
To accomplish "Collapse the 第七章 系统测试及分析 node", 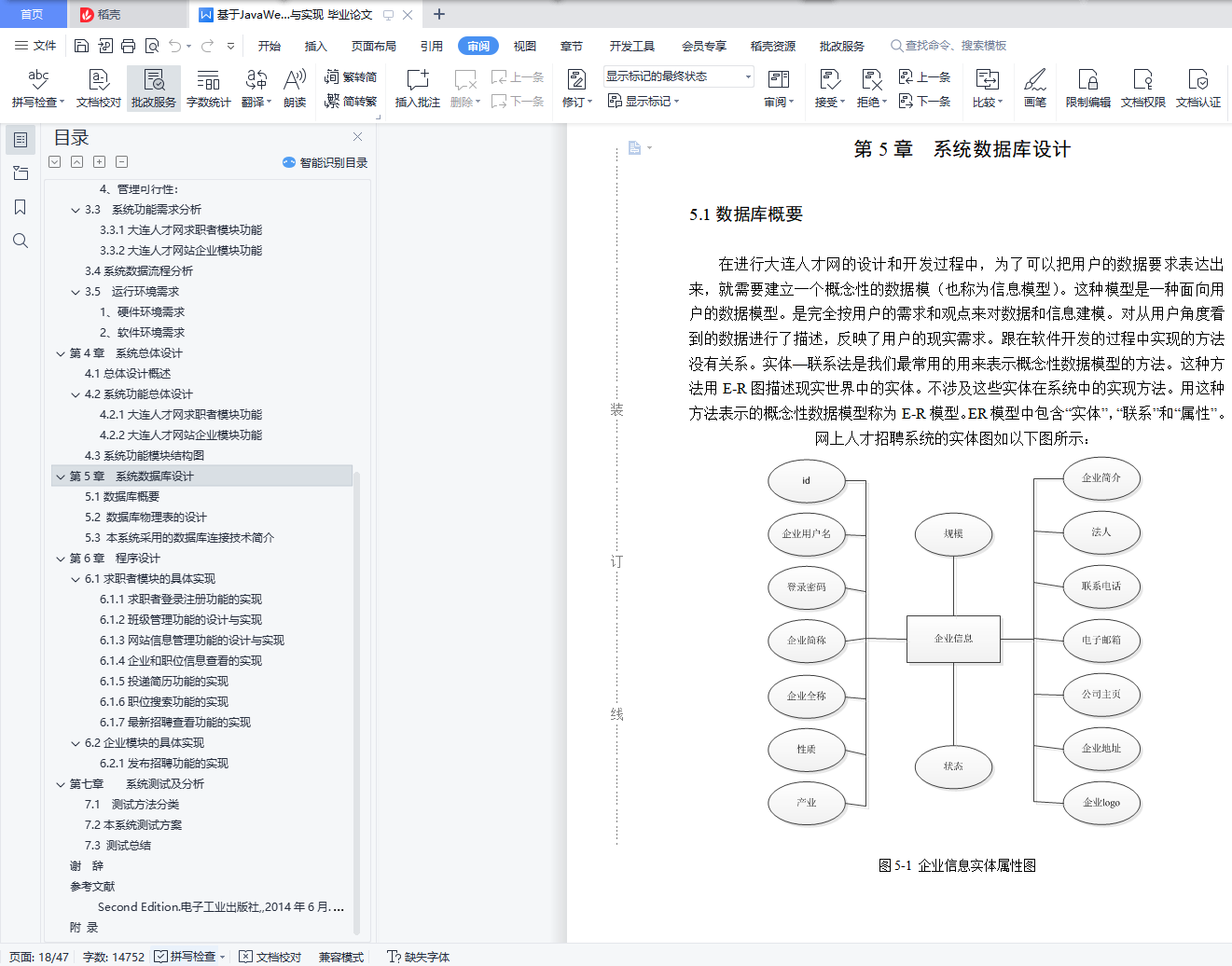I will pos(61,784).
